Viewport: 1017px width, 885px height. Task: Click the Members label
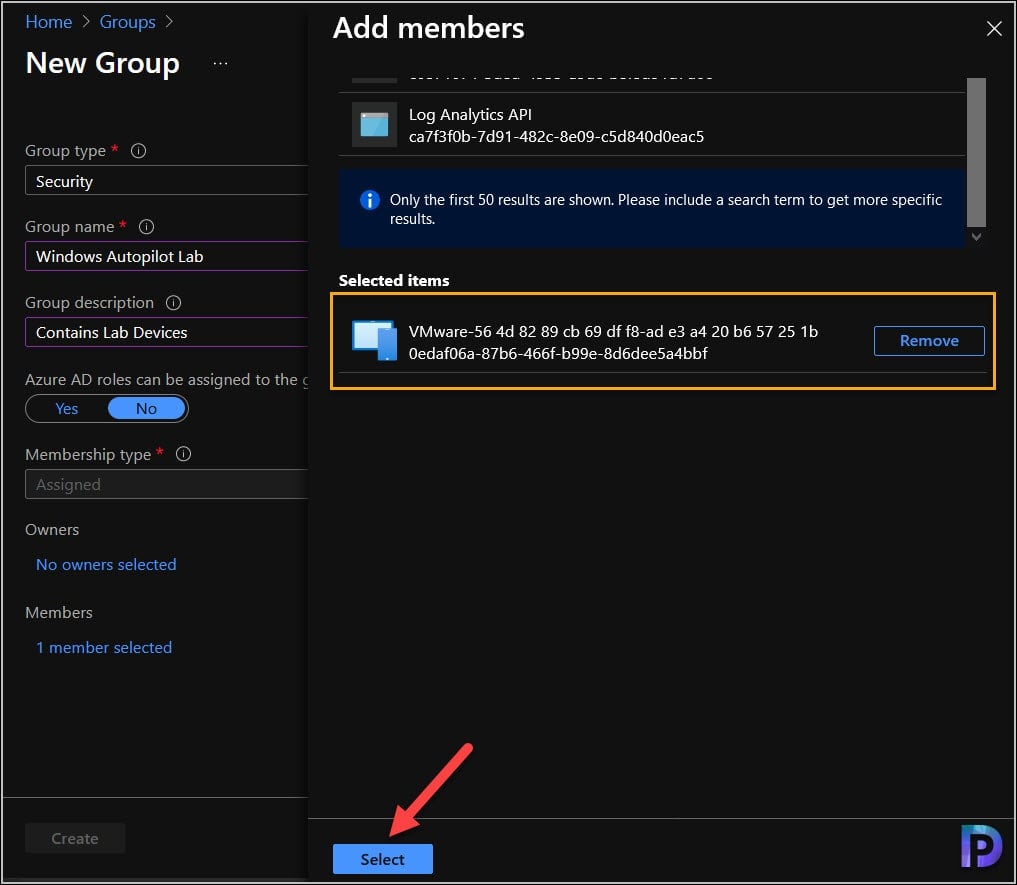(x=59, y=612)
